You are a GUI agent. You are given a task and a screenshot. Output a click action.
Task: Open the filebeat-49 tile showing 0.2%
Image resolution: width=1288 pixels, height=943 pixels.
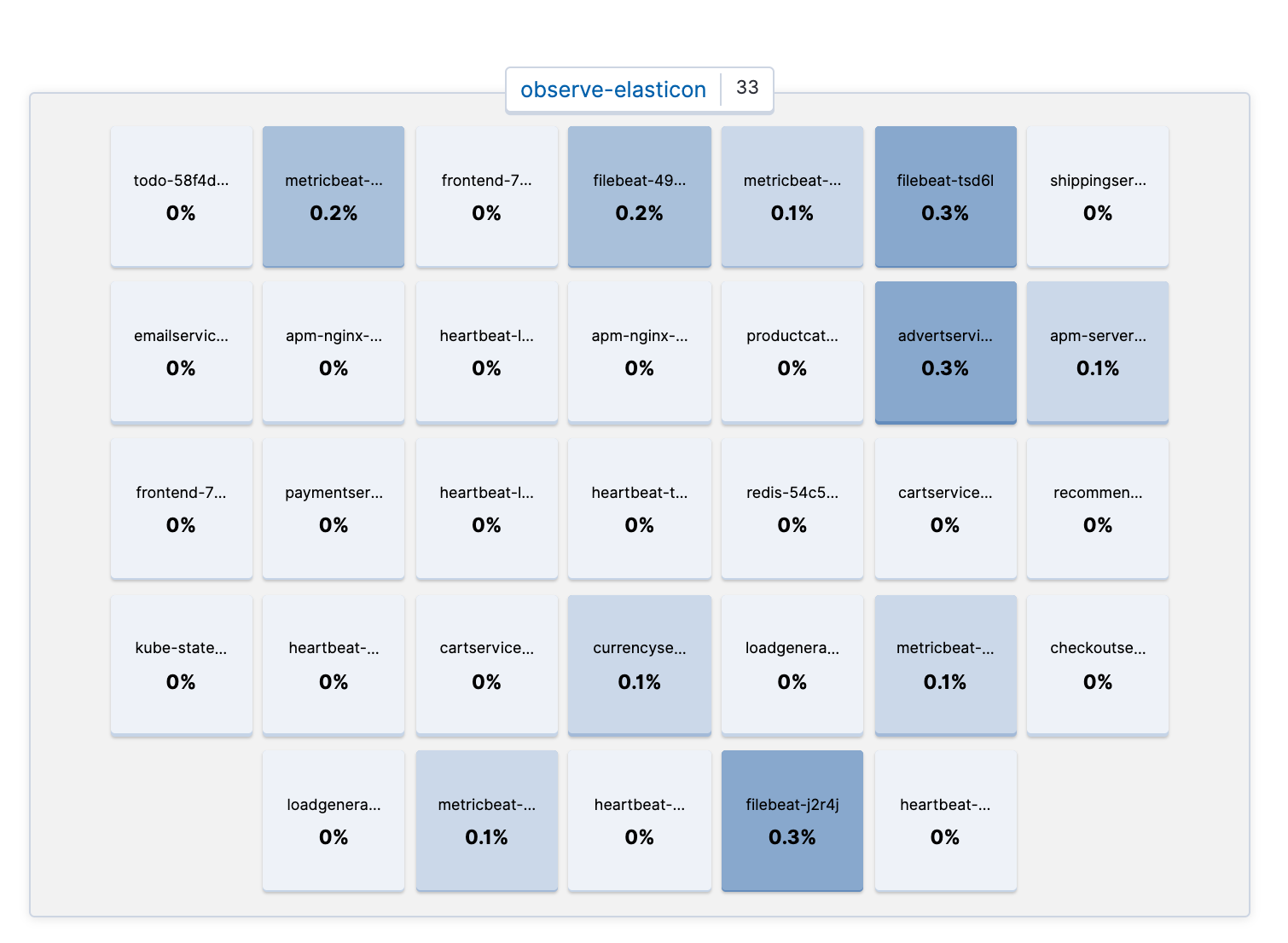tap(639, 196)
